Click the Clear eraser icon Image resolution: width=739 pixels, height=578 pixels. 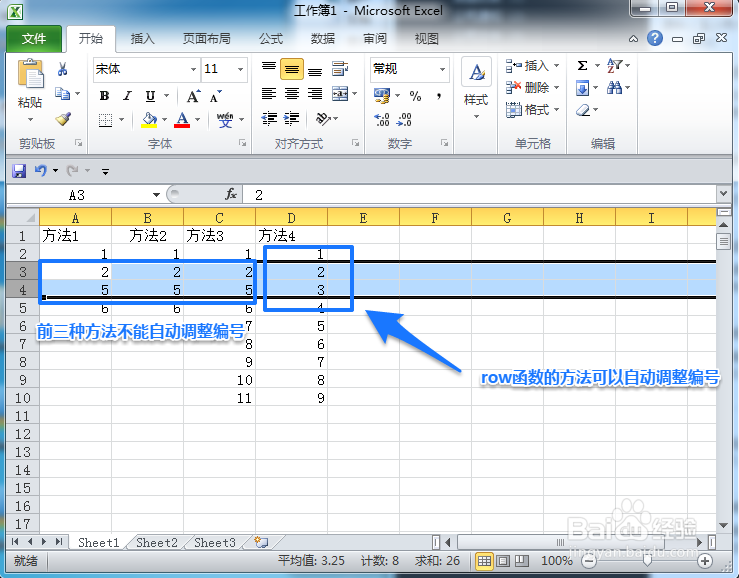pos(583,110)
